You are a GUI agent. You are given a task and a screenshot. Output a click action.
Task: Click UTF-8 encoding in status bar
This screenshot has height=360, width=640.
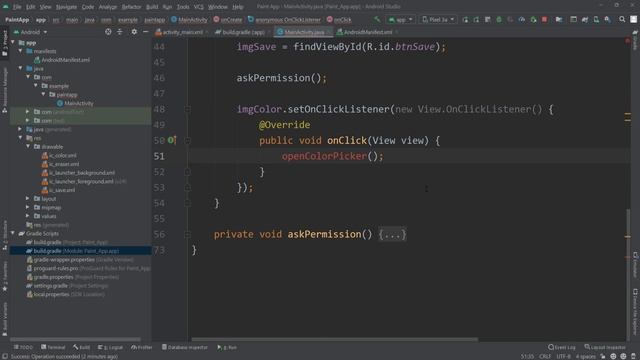[x=563, y=356]
